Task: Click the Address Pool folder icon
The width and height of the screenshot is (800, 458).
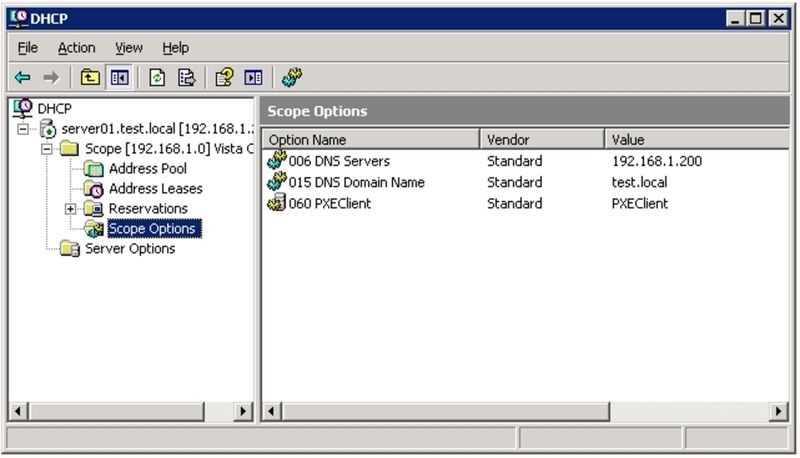Action: (x=93, y=169)
